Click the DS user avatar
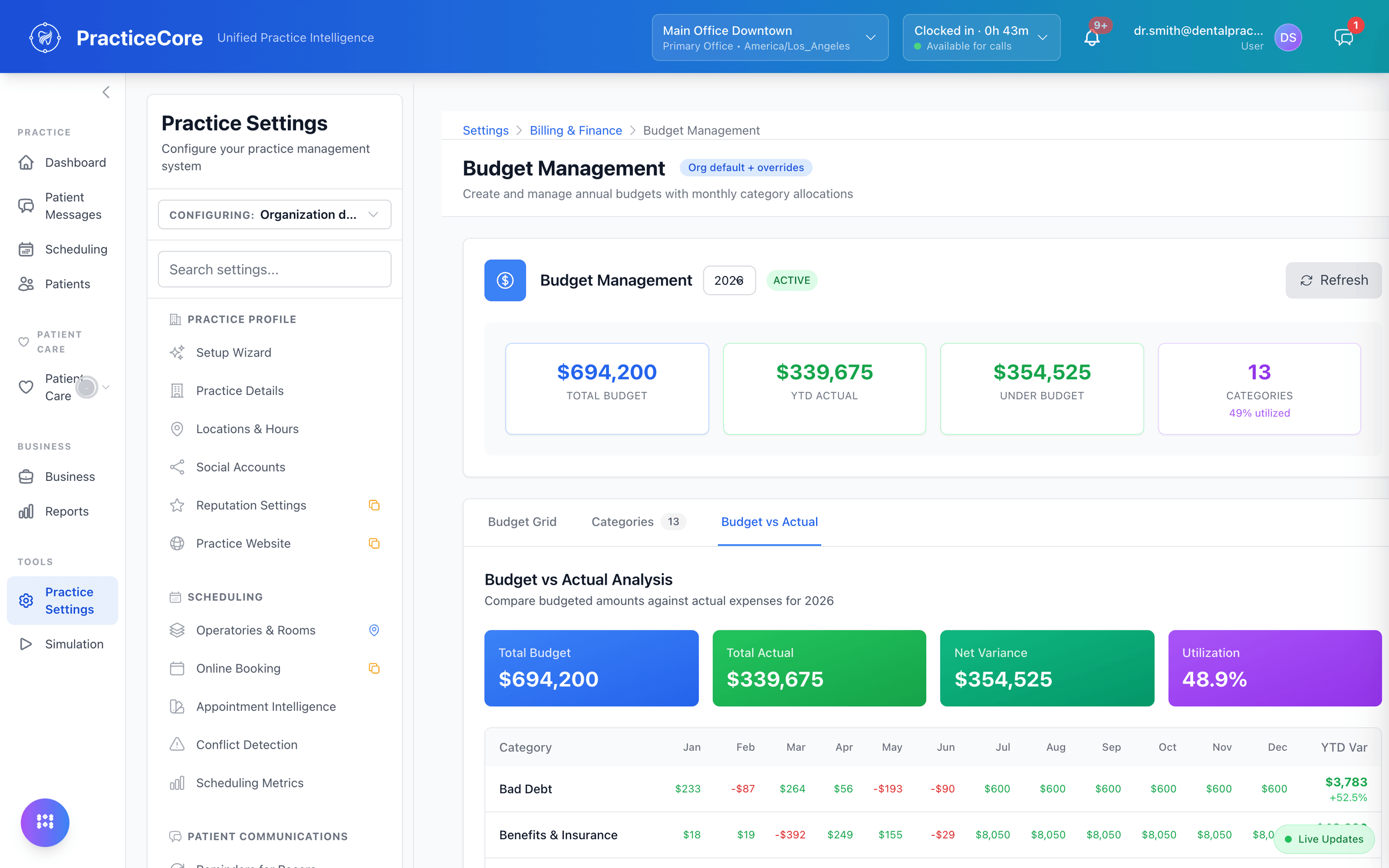The image size is (1389, 868). 1288,37
